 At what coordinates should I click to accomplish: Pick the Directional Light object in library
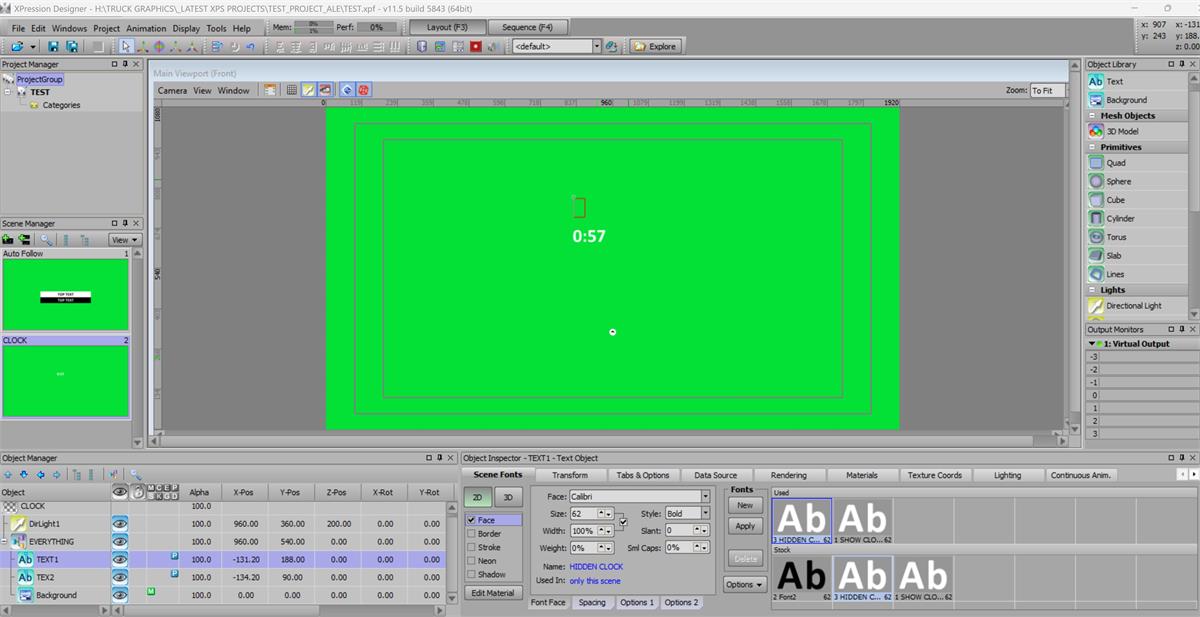1133,306
